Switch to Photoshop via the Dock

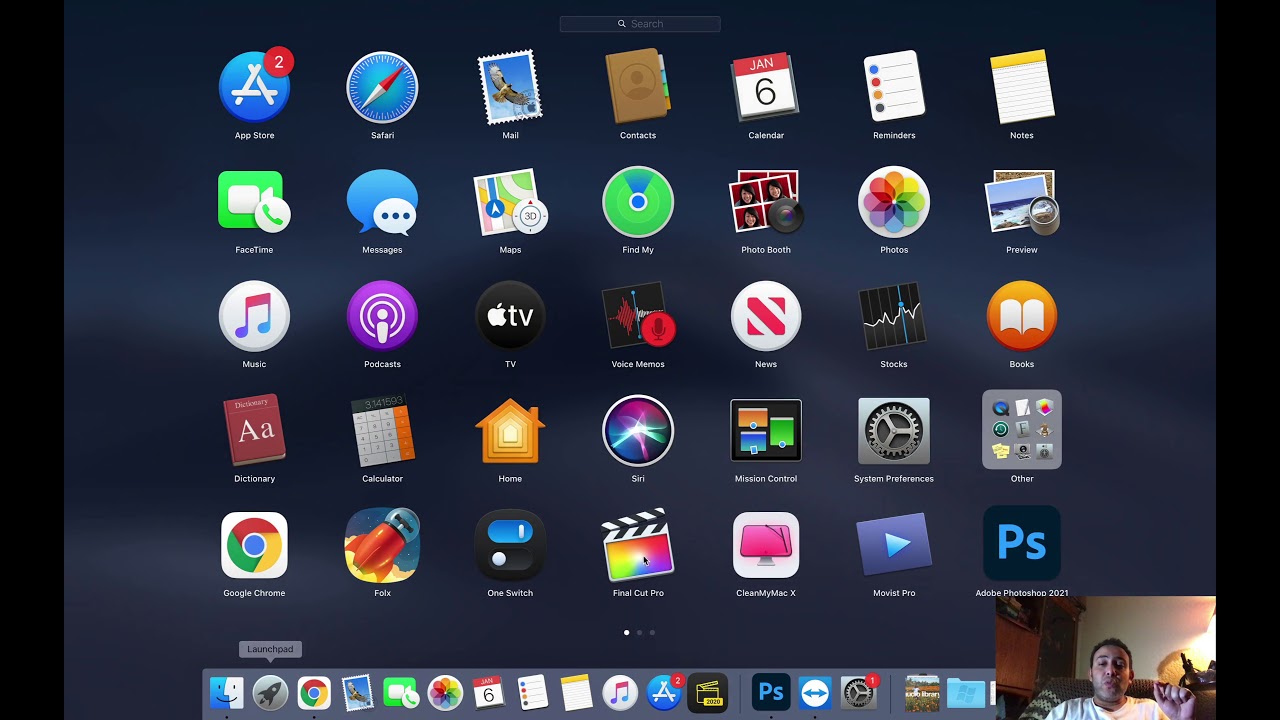pyautogui.click(x=771, y=693)
